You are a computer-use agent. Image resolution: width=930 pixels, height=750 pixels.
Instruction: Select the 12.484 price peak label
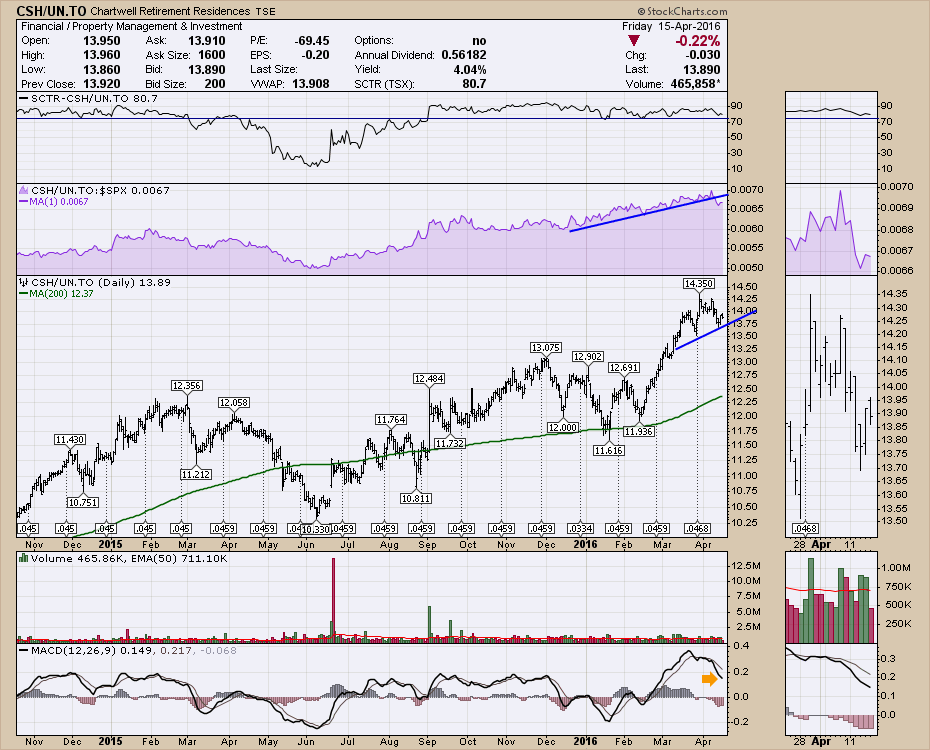pyautogui.click(x=429, y=378)
